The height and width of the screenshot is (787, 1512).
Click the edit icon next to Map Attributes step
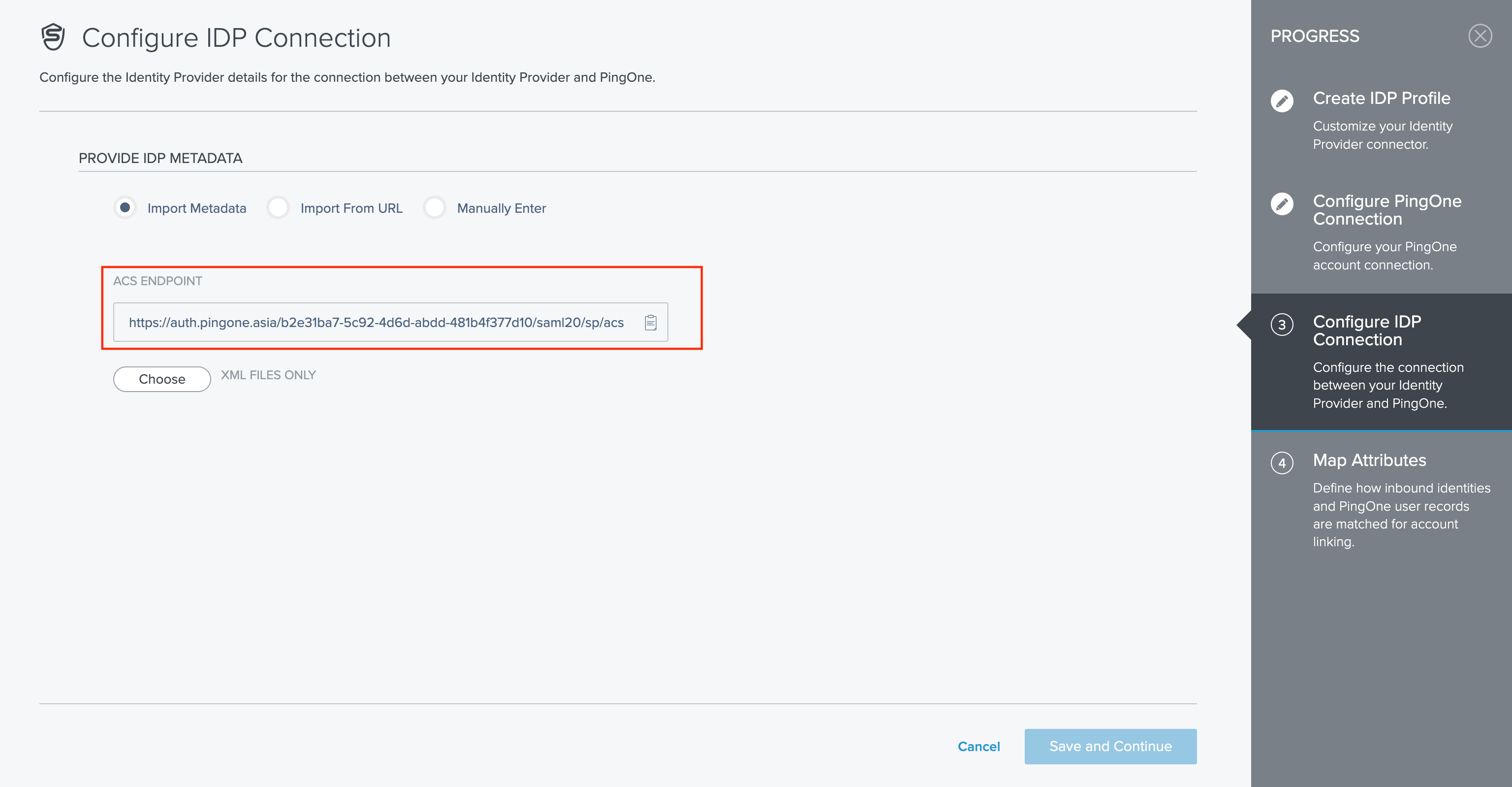tap(1283, 463)
